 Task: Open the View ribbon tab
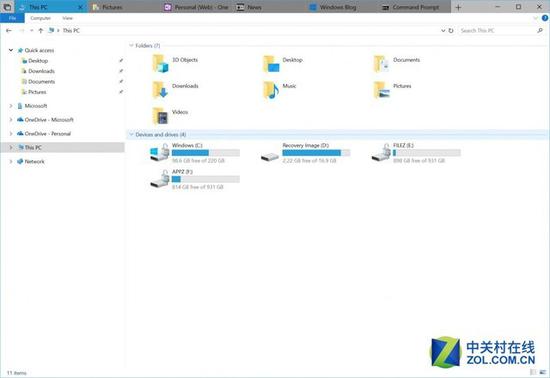point(67,18)
